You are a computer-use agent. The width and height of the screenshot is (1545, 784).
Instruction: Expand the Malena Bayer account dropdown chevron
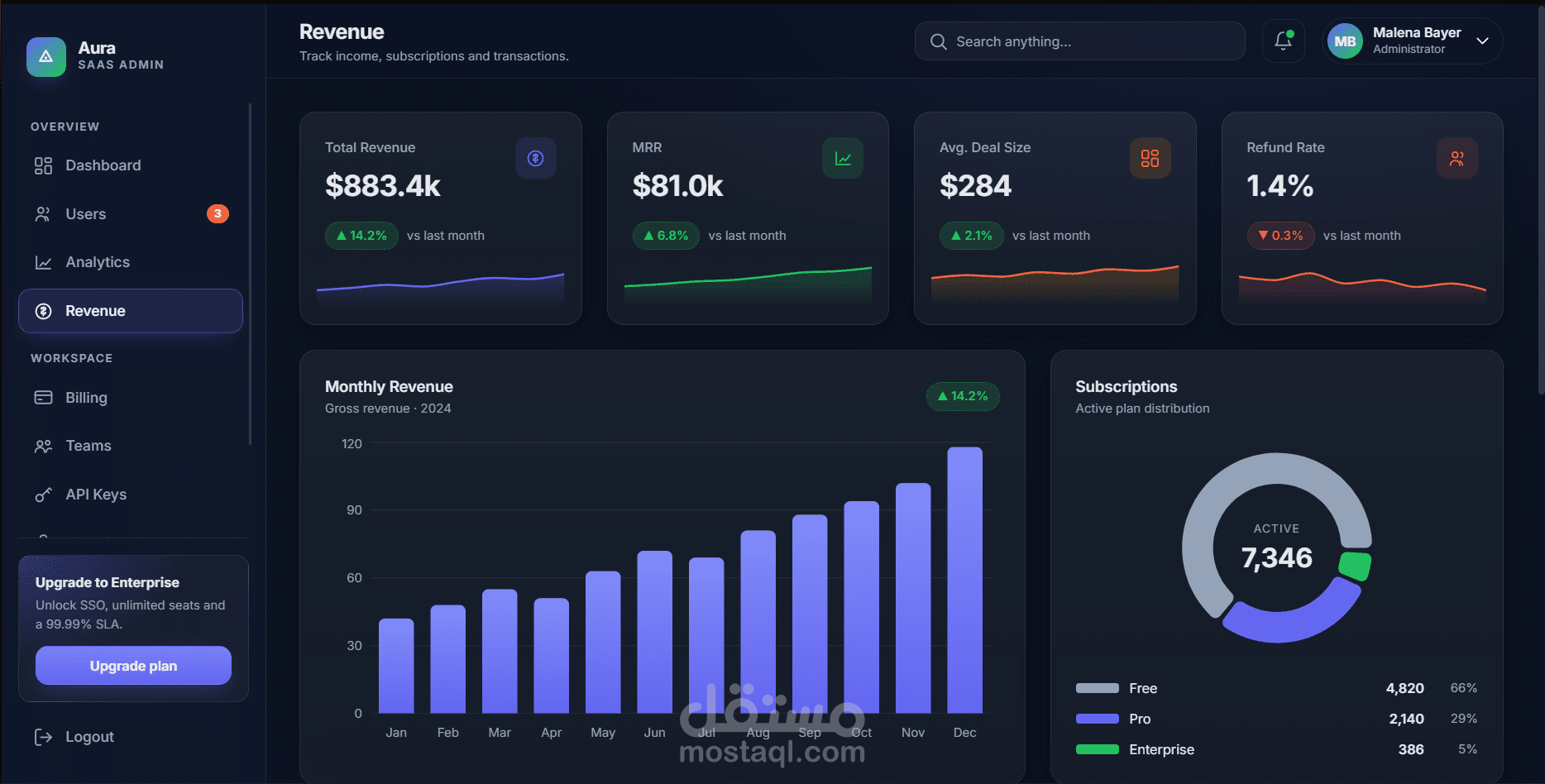pos(1482,41)
